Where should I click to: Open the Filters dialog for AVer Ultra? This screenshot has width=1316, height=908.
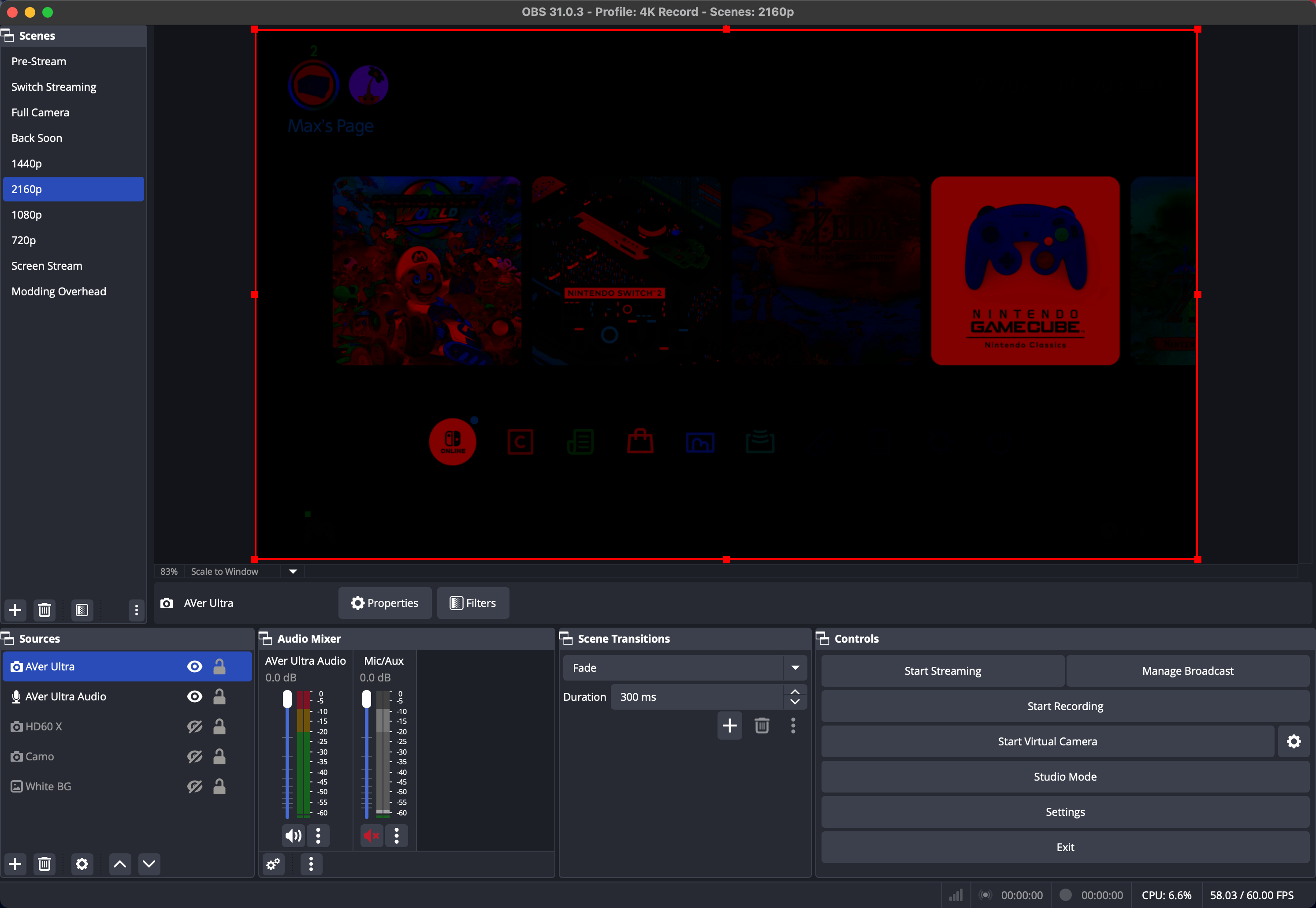tap(472, 603)
